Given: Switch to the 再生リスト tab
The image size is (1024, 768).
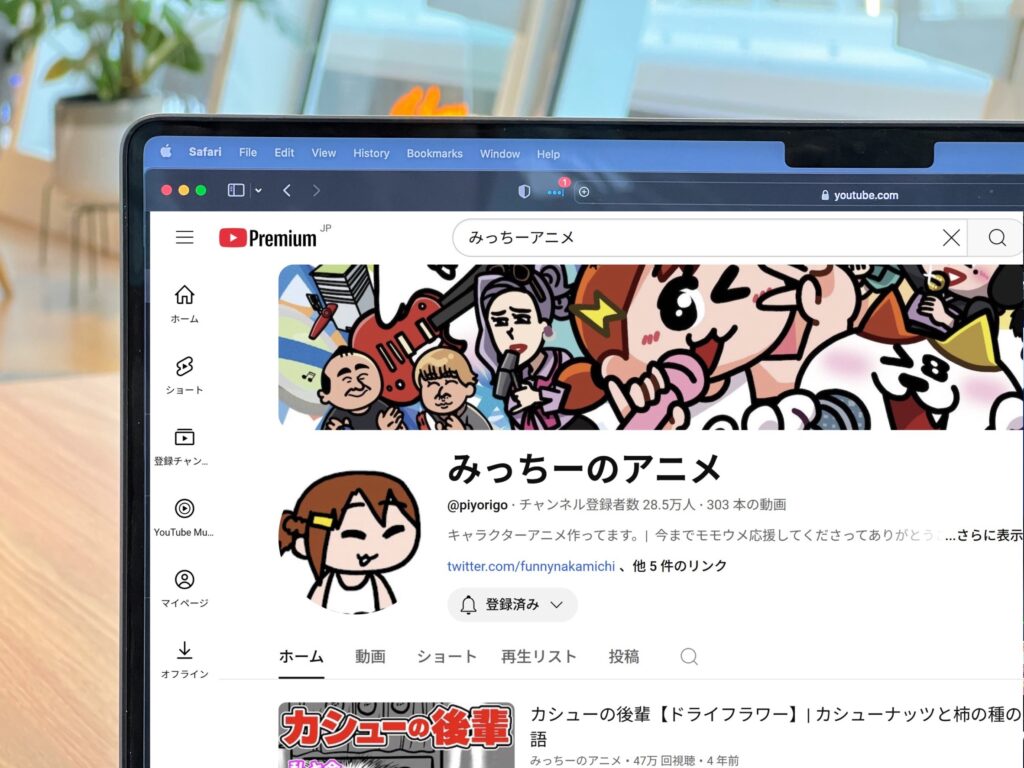Looking at the screenshot, I should click(x=538, y=657).
